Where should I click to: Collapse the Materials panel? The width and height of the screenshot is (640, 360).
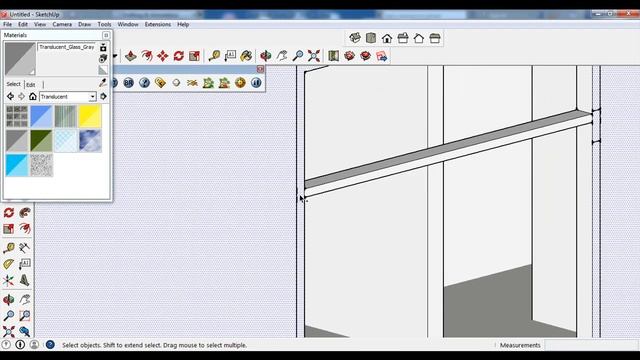(106, 35)
